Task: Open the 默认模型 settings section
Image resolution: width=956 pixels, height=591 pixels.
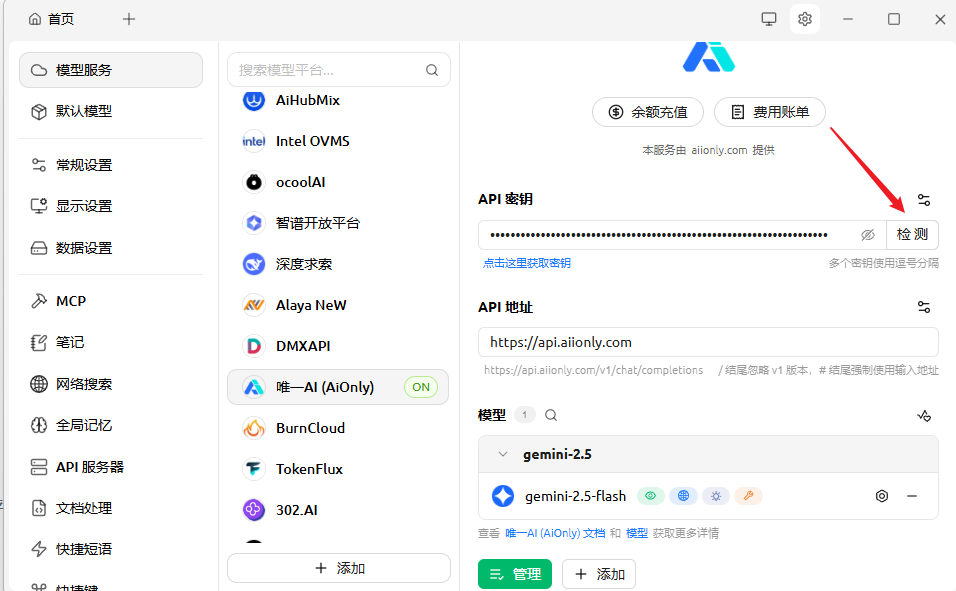Action: point(111,111)
